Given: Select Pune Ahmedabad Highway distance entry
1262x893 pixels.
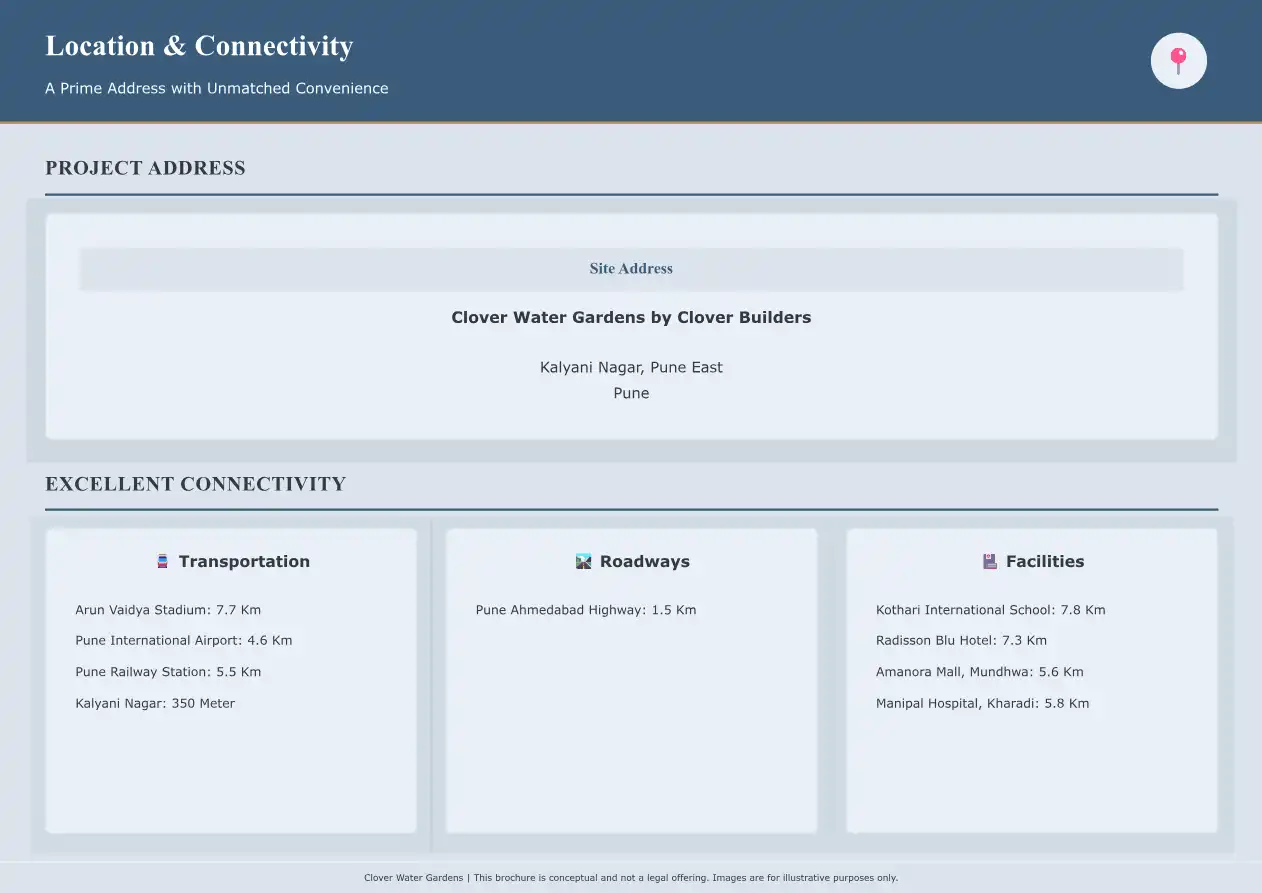Looking at the screenshot, I should (x=586, y=610).
